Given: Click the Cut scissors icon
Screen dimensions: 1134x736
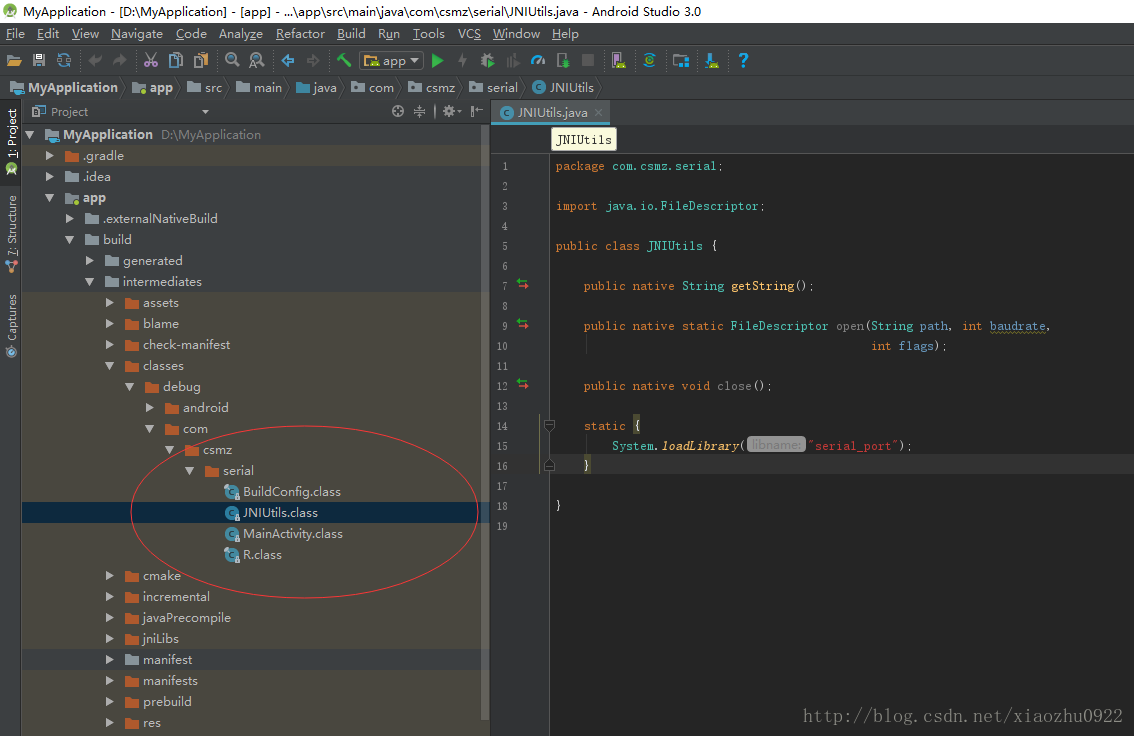Looking at the screenshot, I should point(150,61).
